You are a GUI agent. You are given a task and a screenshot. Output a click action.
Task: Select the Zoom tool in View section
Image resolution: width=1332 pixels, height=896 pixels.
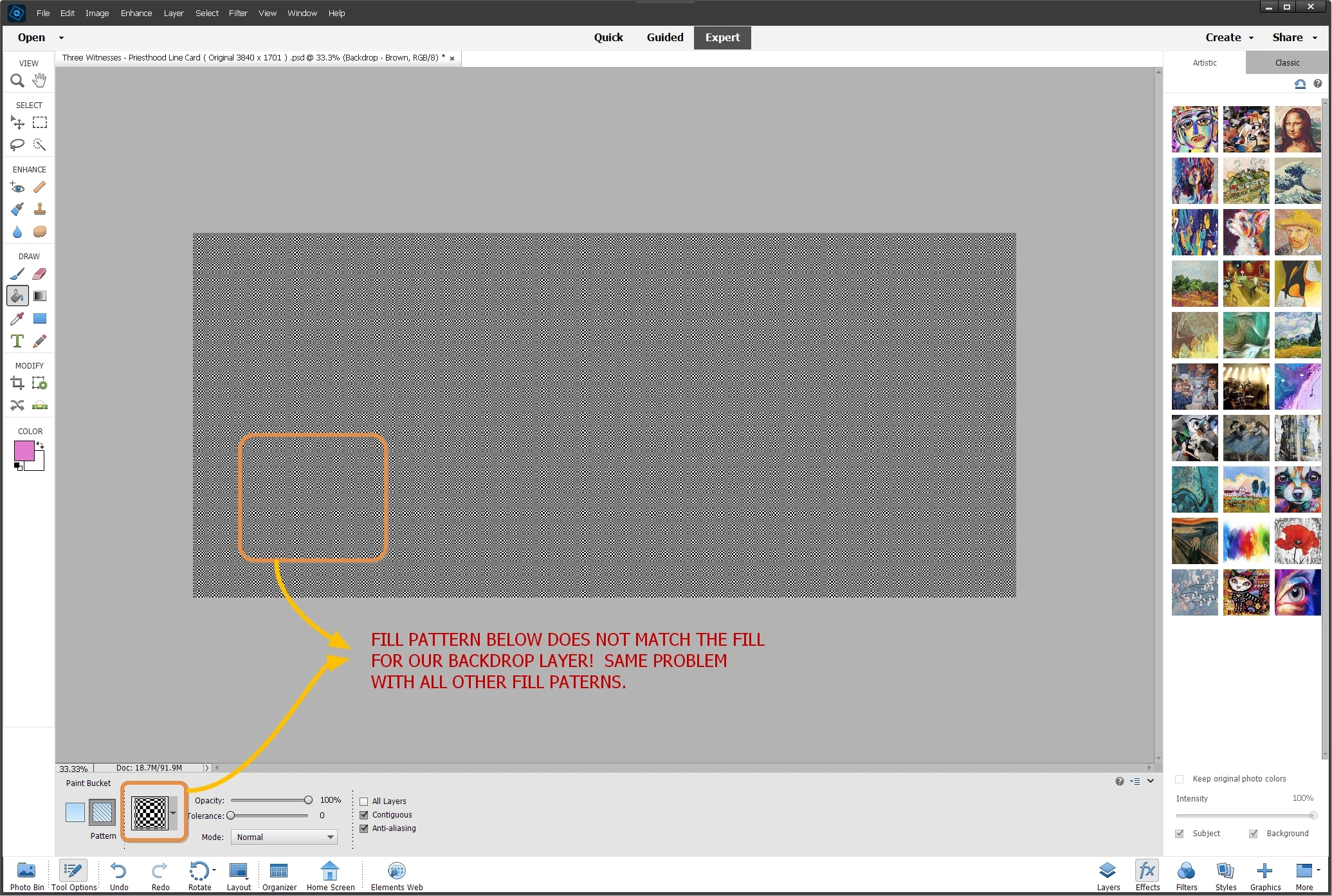[17, 80]
